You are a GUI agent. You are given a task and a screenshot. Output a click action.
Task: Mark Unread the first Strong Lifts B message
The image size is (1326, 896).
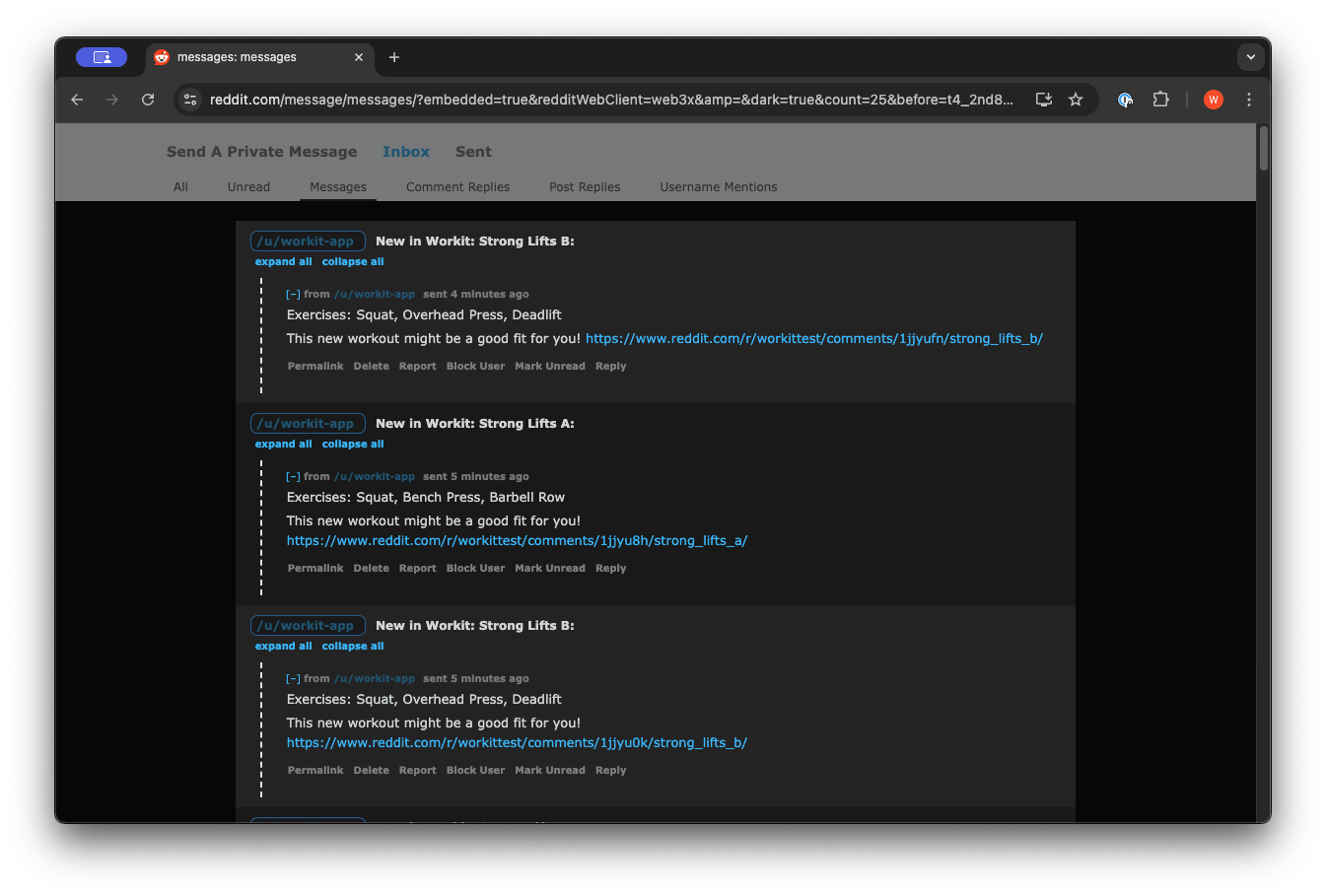(550, 367)
